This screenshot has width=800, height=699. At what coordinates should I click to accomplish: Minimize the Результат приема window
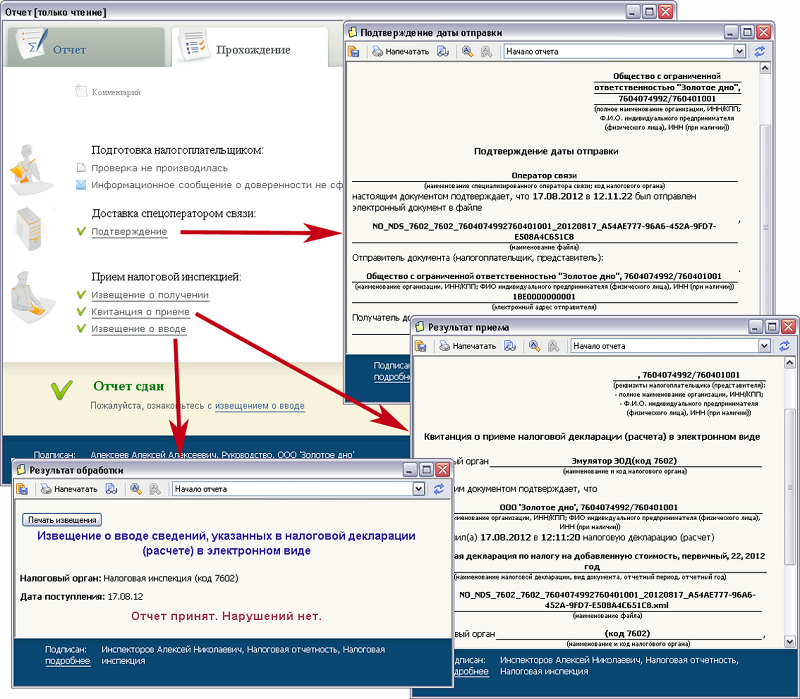point(755,327)
